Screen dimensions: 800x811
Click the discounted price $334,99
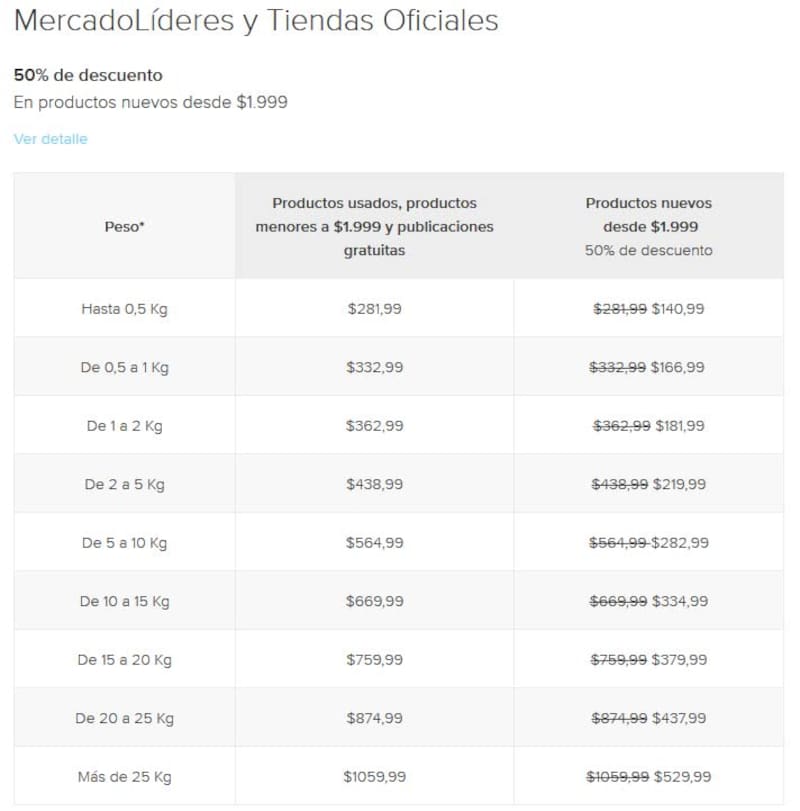[680, 601]
